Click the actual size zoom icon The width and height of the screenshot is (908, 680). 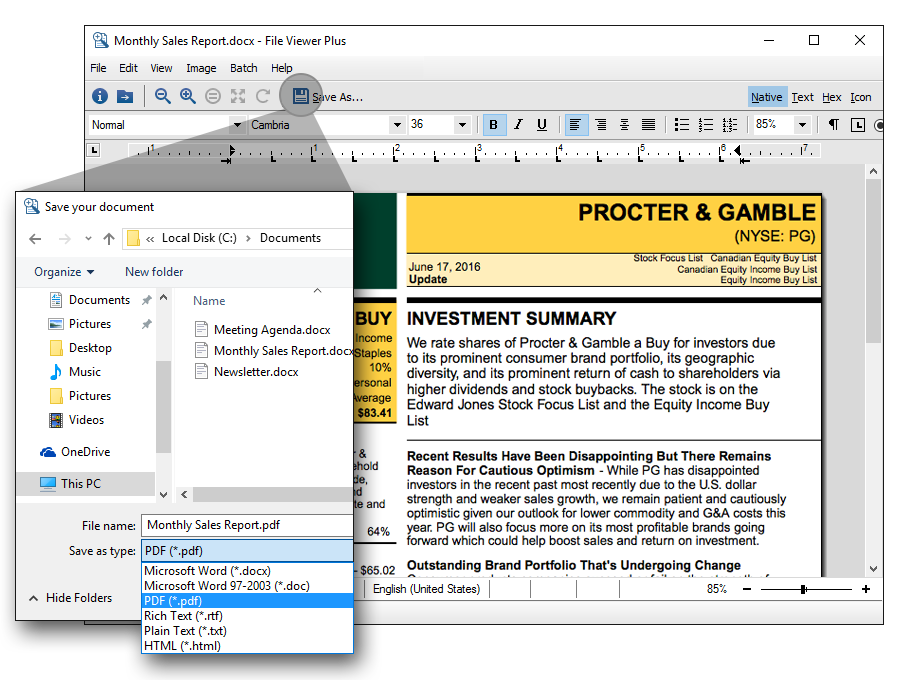pyautogui.click(x=213, y=96)
